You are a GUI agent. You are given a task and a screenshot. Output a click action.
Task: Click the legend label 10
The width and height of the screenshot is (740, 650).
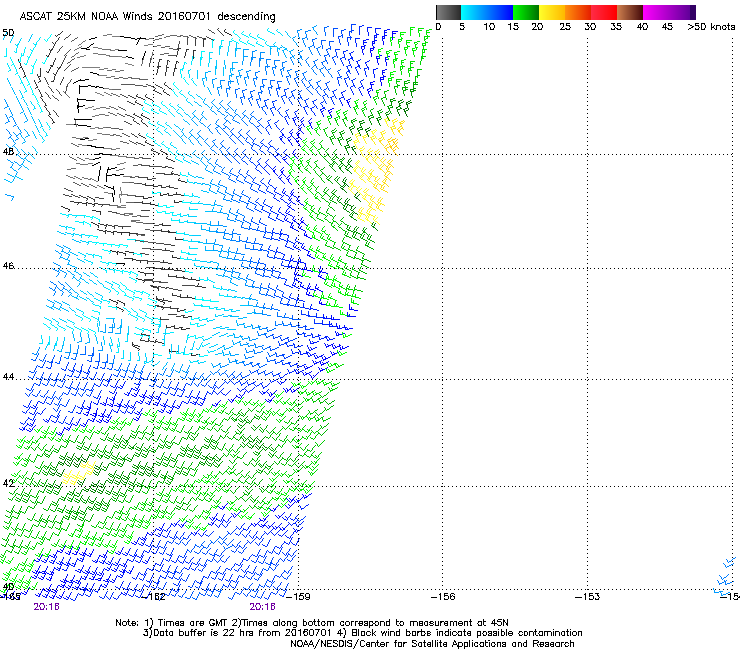(x=489, y=27)
